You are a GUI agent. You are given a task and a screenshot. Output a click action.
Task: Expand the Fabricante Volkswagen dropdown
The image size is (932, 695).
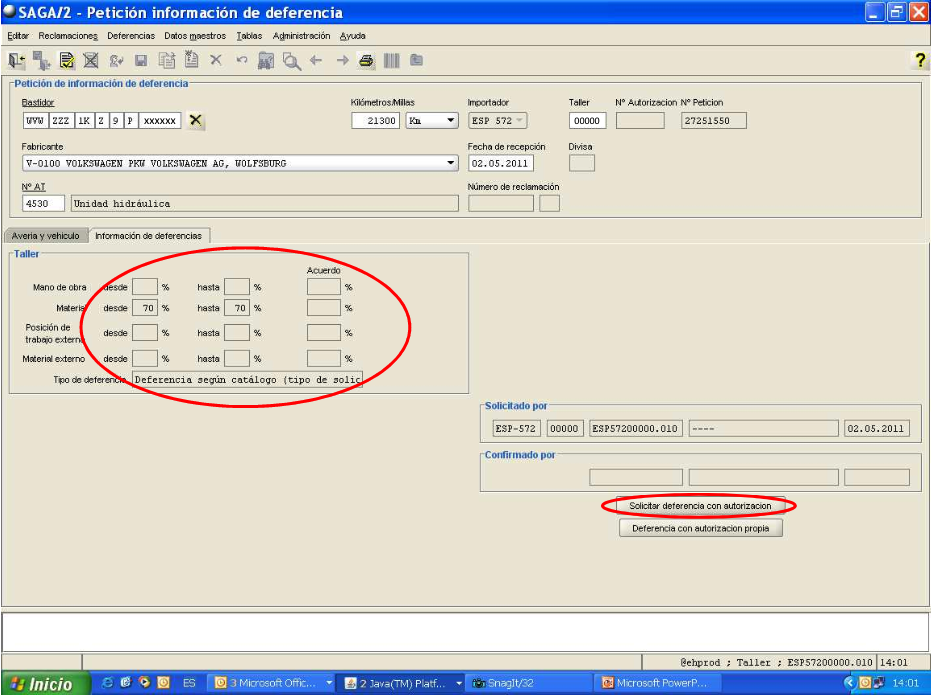[x=451, y=163]
